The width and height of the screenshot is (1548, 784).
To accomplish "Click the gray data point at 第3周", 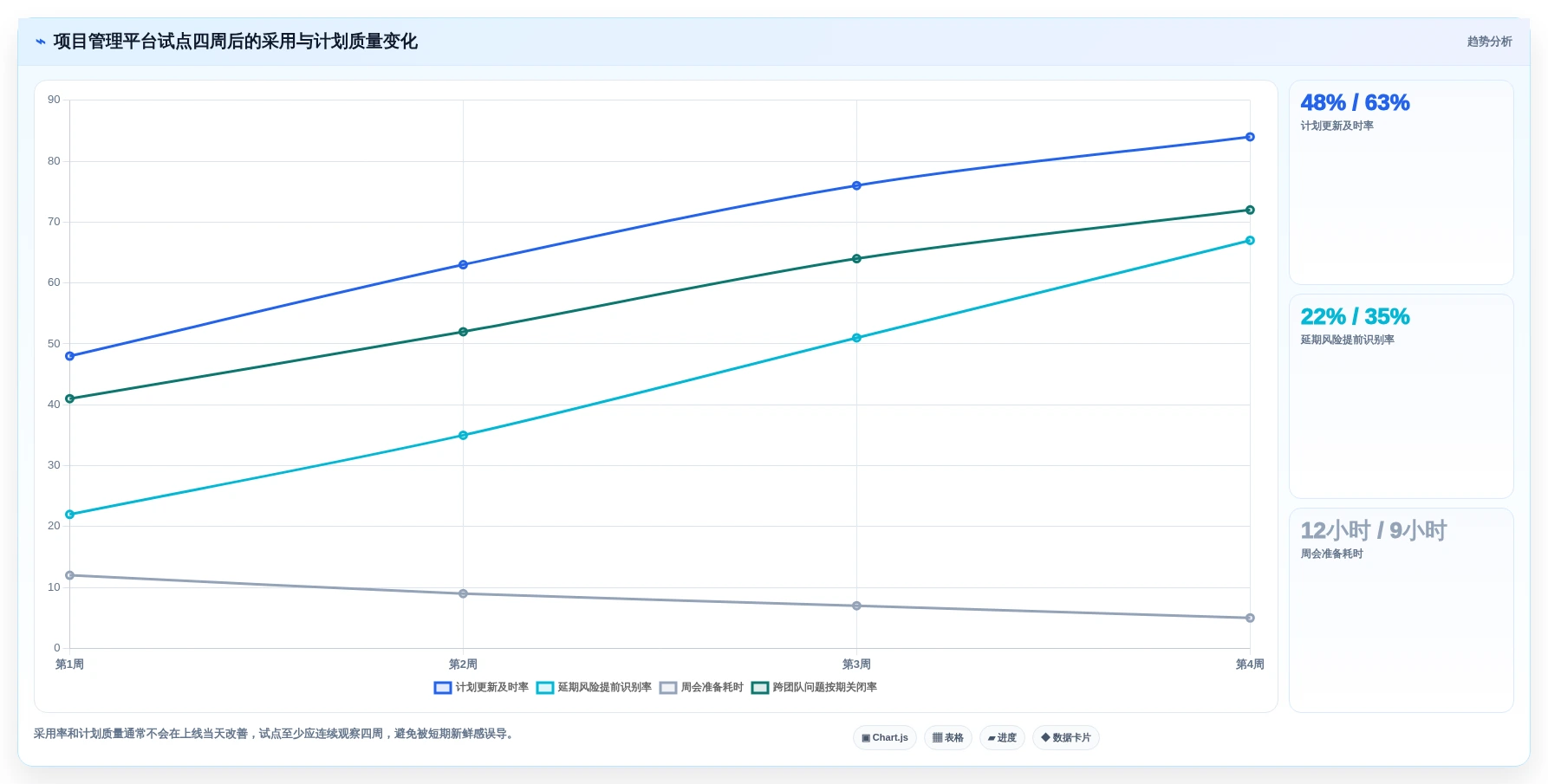I will pyautogui.click(x=856, y=606).
